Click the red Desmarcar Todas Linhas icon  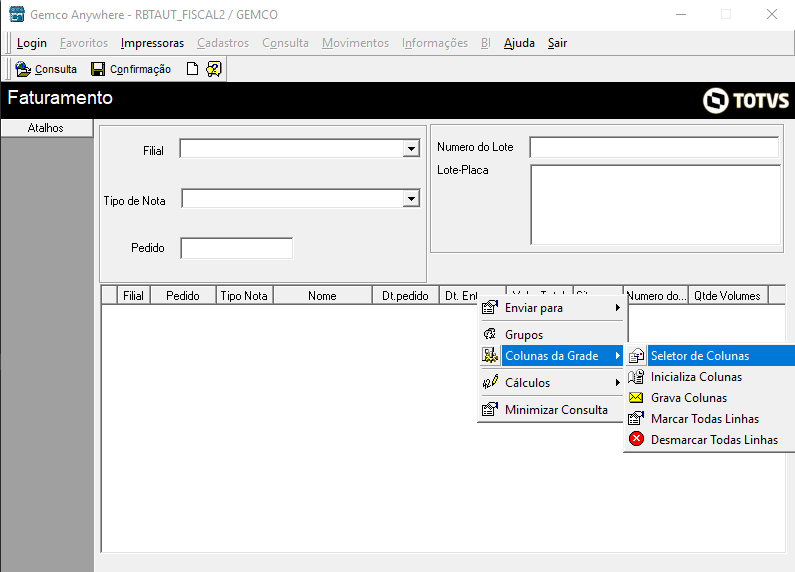636,439
